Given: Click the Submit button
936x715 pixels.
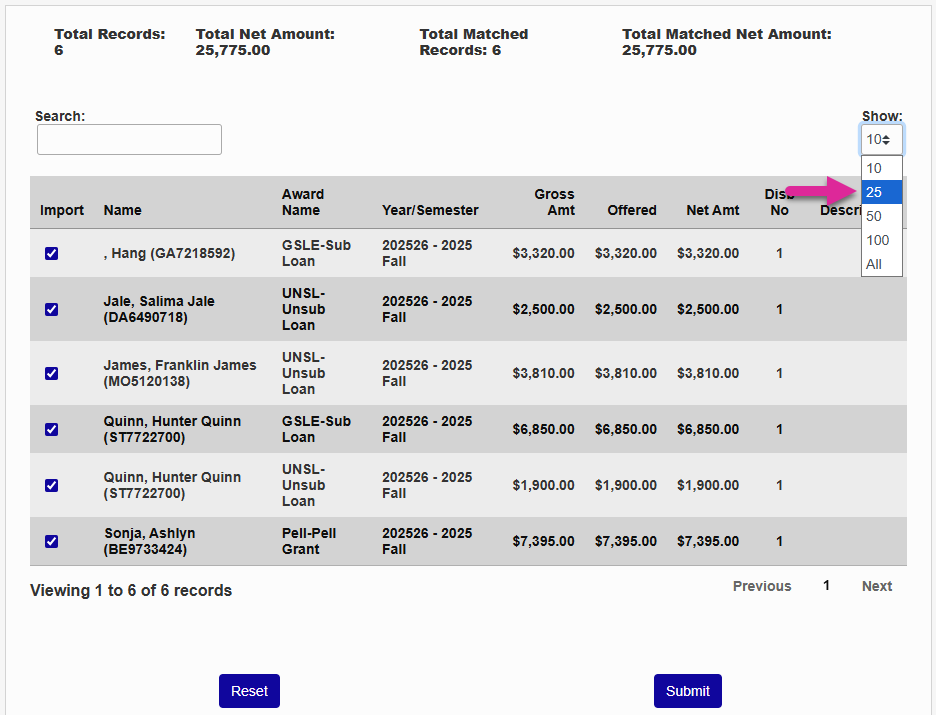Looking at the screenshot, I should [x=687, y=691].
